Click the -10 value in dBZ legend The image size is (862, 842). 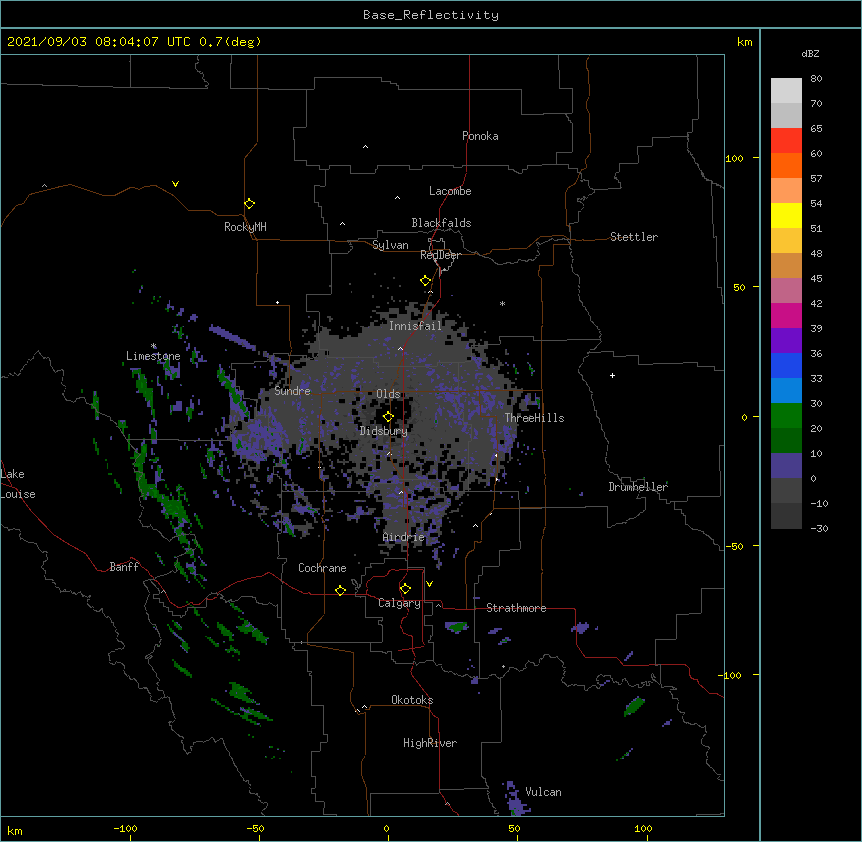[819, 503]
